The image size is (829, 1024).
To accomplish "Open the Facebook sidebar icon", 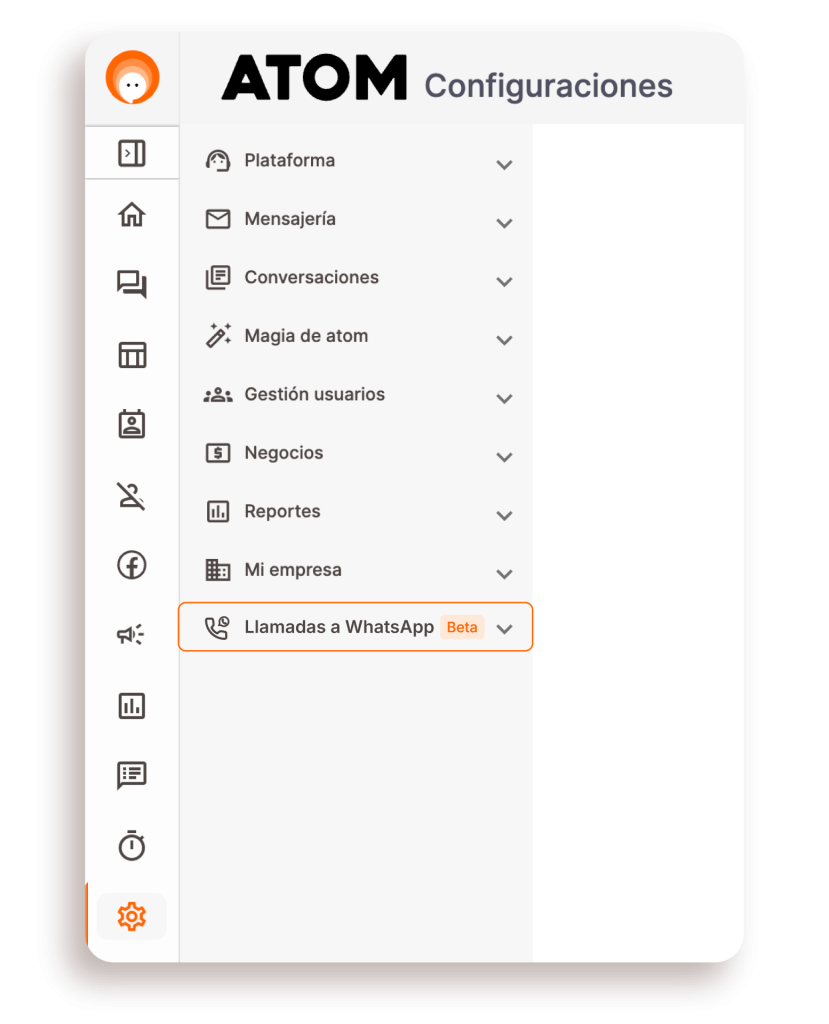I will point(132,566).
